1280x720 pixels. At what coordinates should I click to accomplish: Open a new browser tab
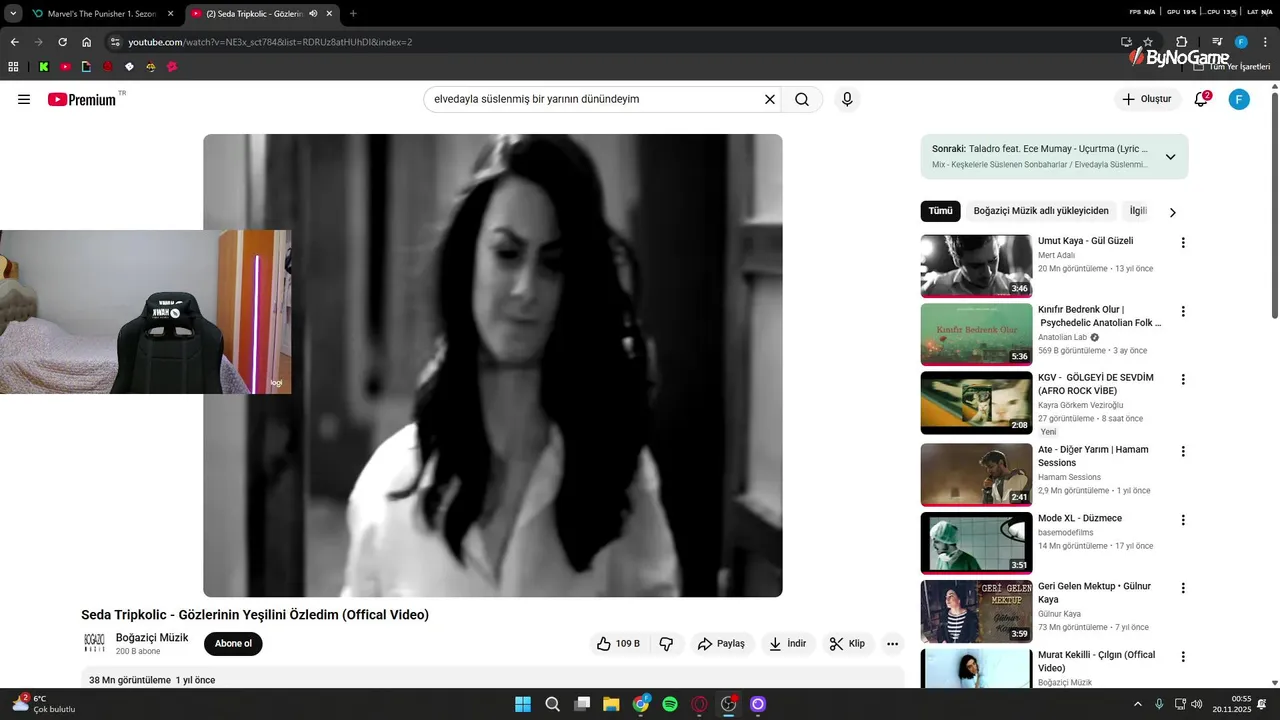point(353,14)
